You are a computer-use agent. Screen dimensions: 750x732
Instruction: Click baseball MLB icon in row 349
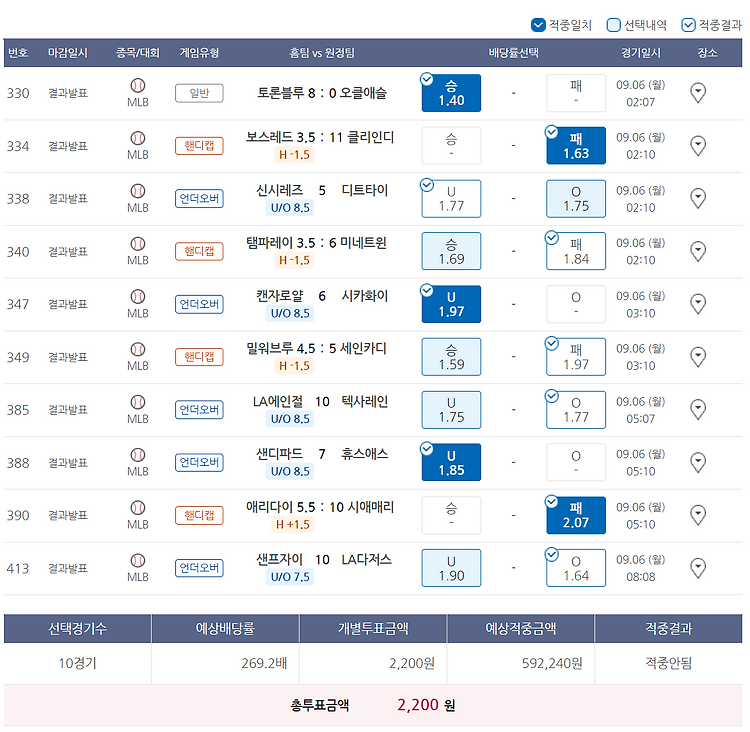(x=138, y=350)
